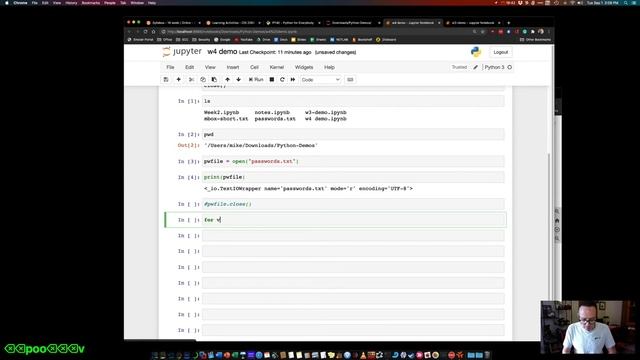Select the print(pwfile) cell
Screen dimensions: 640x360
tap(353, 177)
